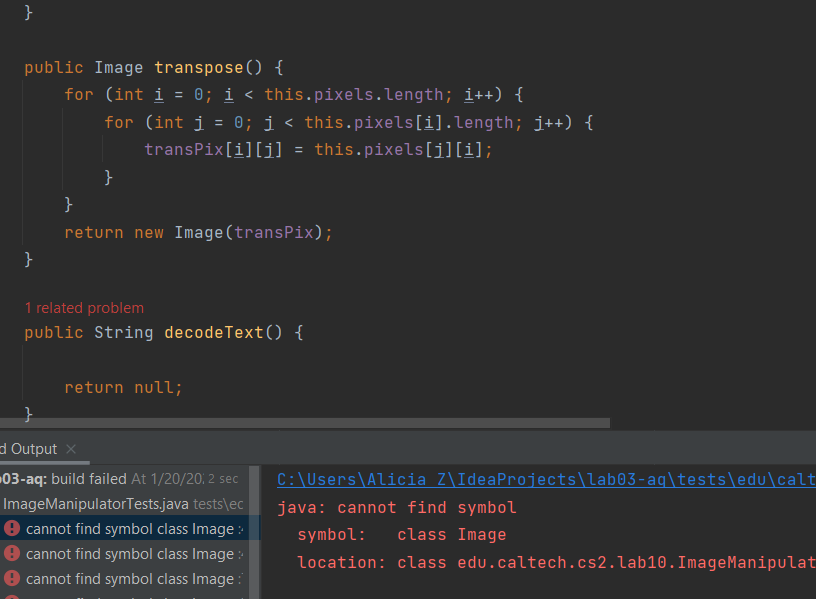Click the red error icon on the third error
This screenshot has height=599, width=816.
pos(12,578)
